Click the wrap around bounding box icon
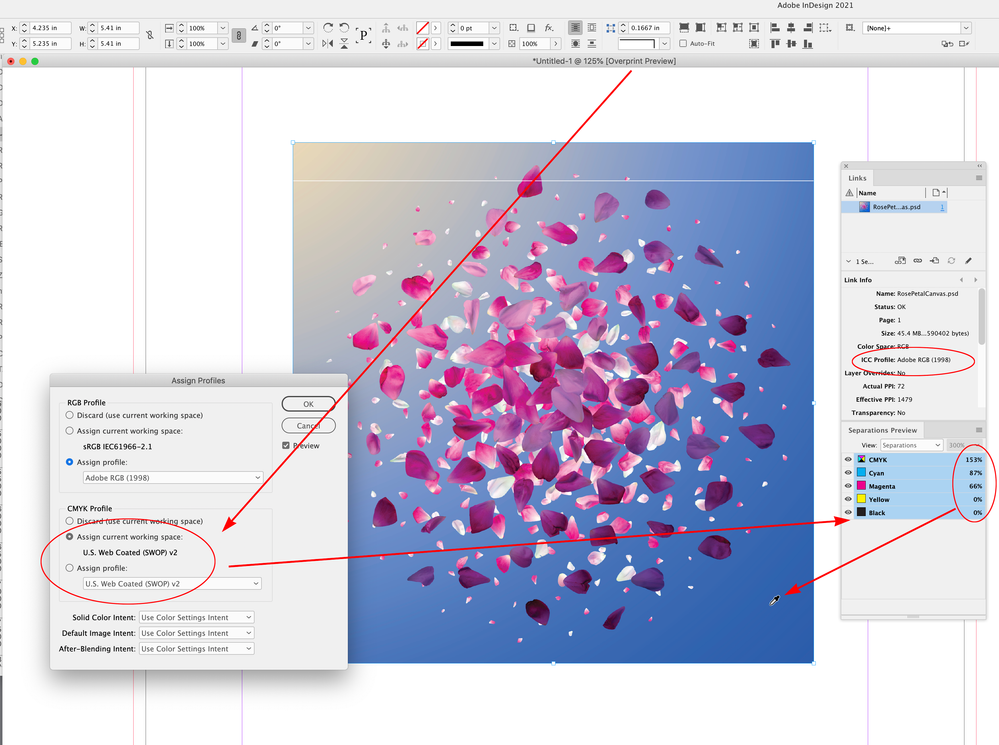999x745 pixels. tap(592, 27)
